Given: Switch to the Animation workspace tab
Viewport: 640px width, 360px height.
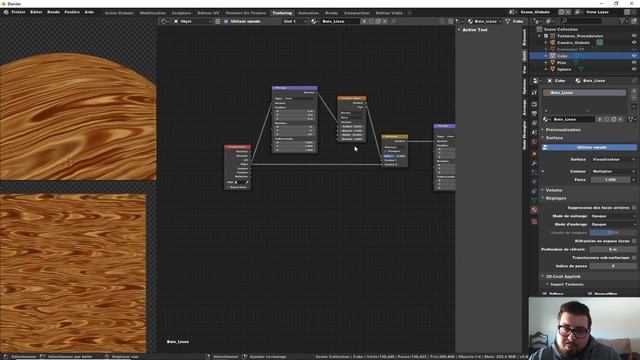Looking at the screenshot, I should click(308, 13).
